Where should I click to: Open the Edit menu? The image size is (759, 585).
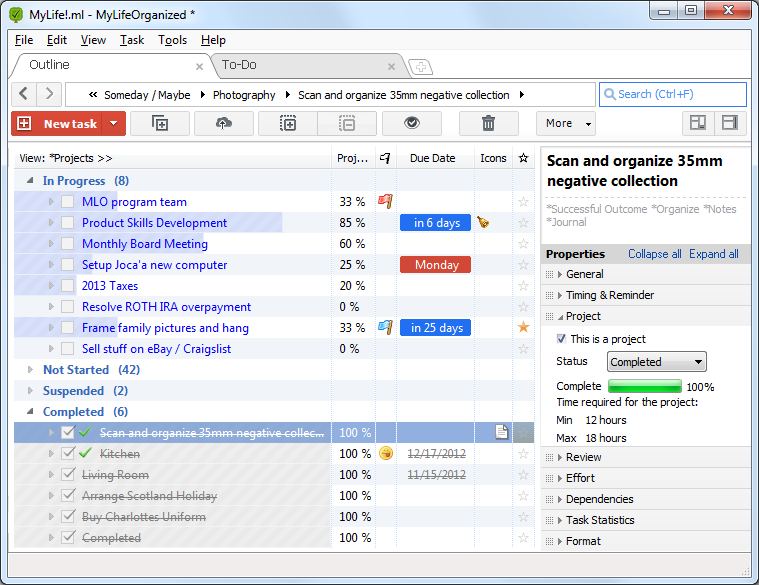click(57, 40)
